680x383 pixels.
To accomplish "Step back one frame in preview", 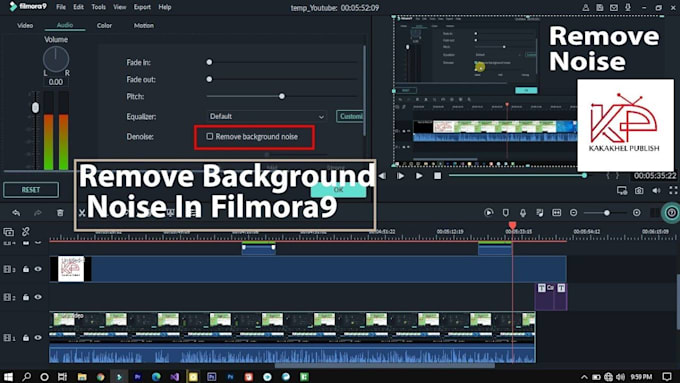I will 382,176.
